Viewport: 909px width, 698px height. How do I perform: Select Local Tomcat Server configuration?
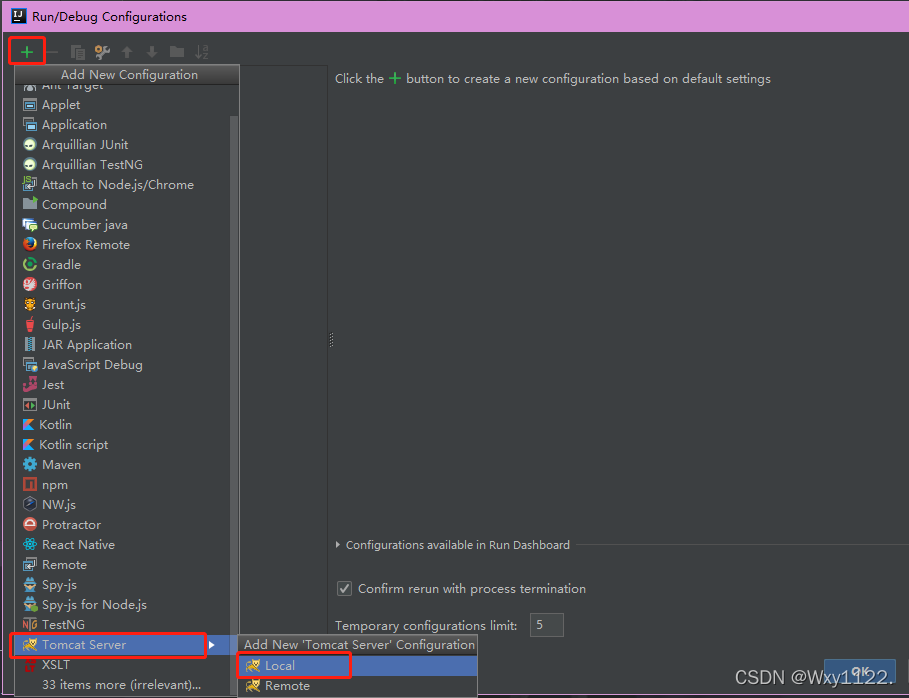(357, 666)
